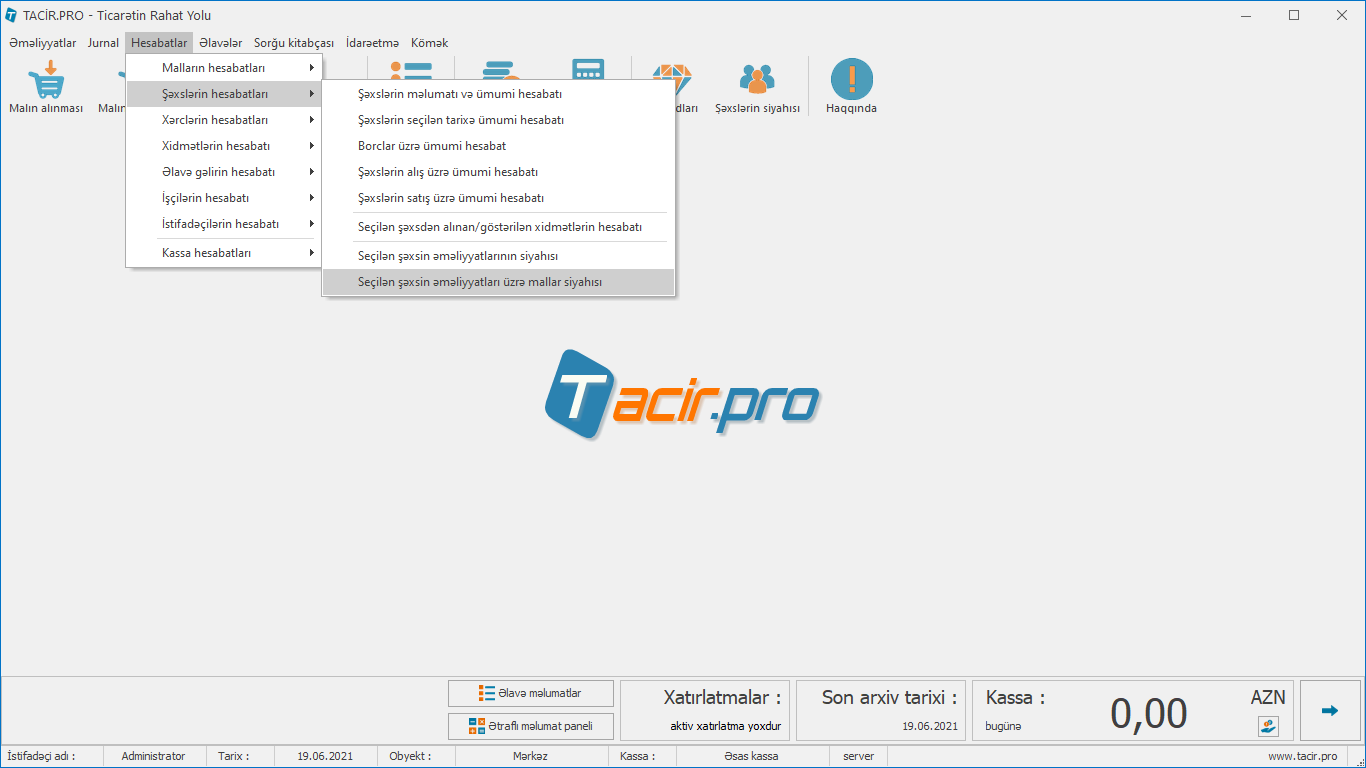Image resolution: width=1366 pixels, height=768 pixels.
Task: Open the Sorğu kitabçası menu
Action: click(x=293, y=43)
